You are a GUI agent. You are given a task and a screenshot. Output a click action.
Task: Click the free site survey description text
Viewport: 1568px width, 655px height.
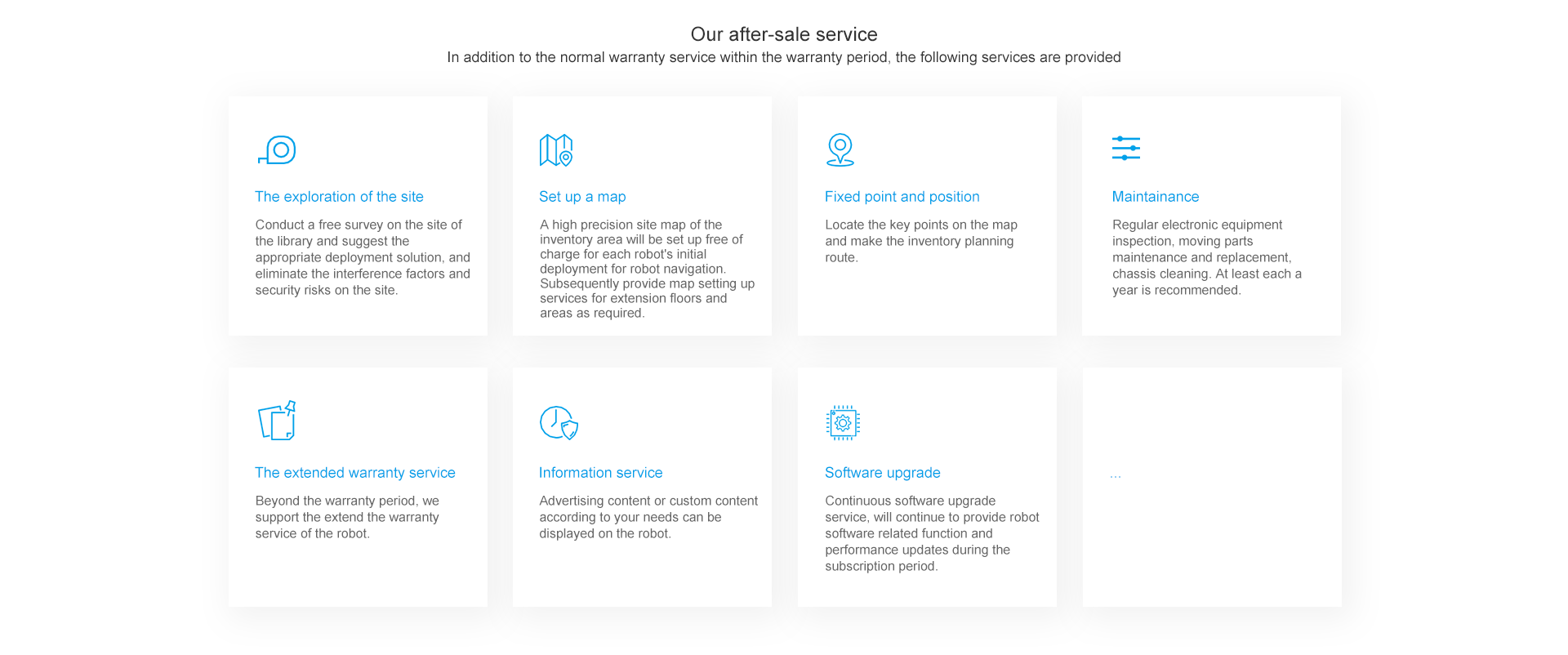[362, 257]
